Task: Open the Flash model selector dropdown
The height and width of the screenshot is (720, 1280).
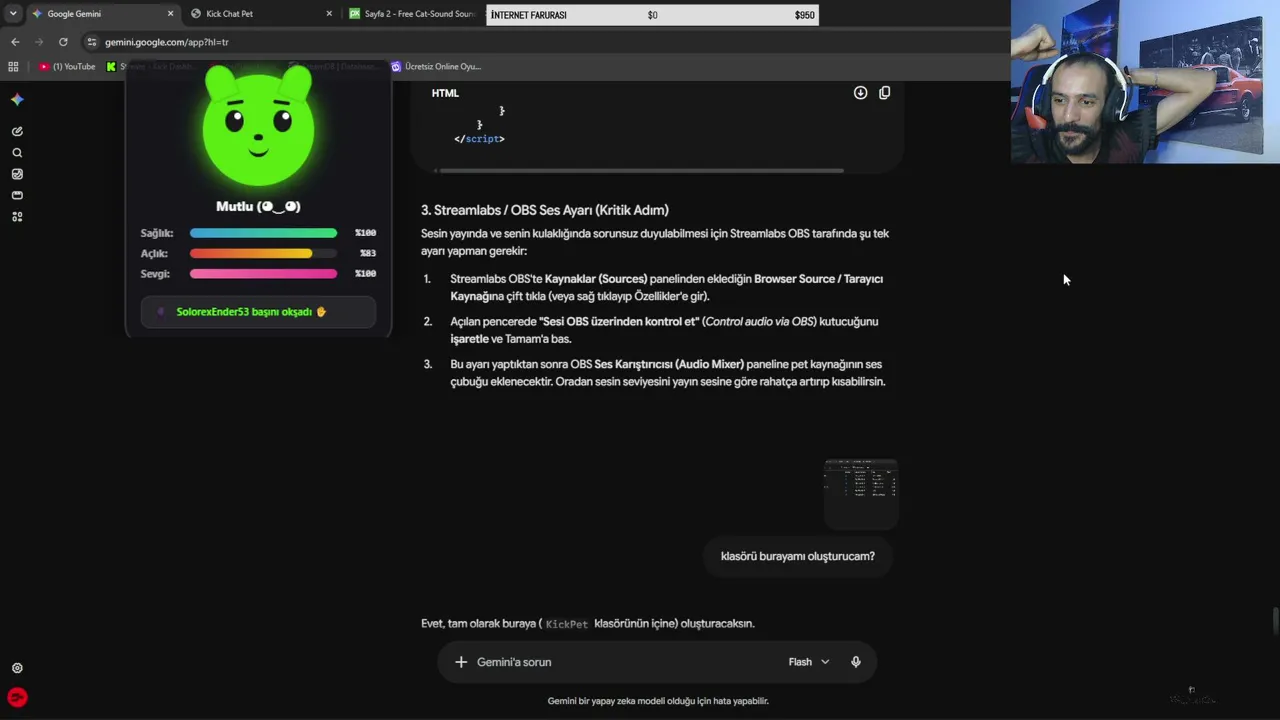Action: [809, 662]
